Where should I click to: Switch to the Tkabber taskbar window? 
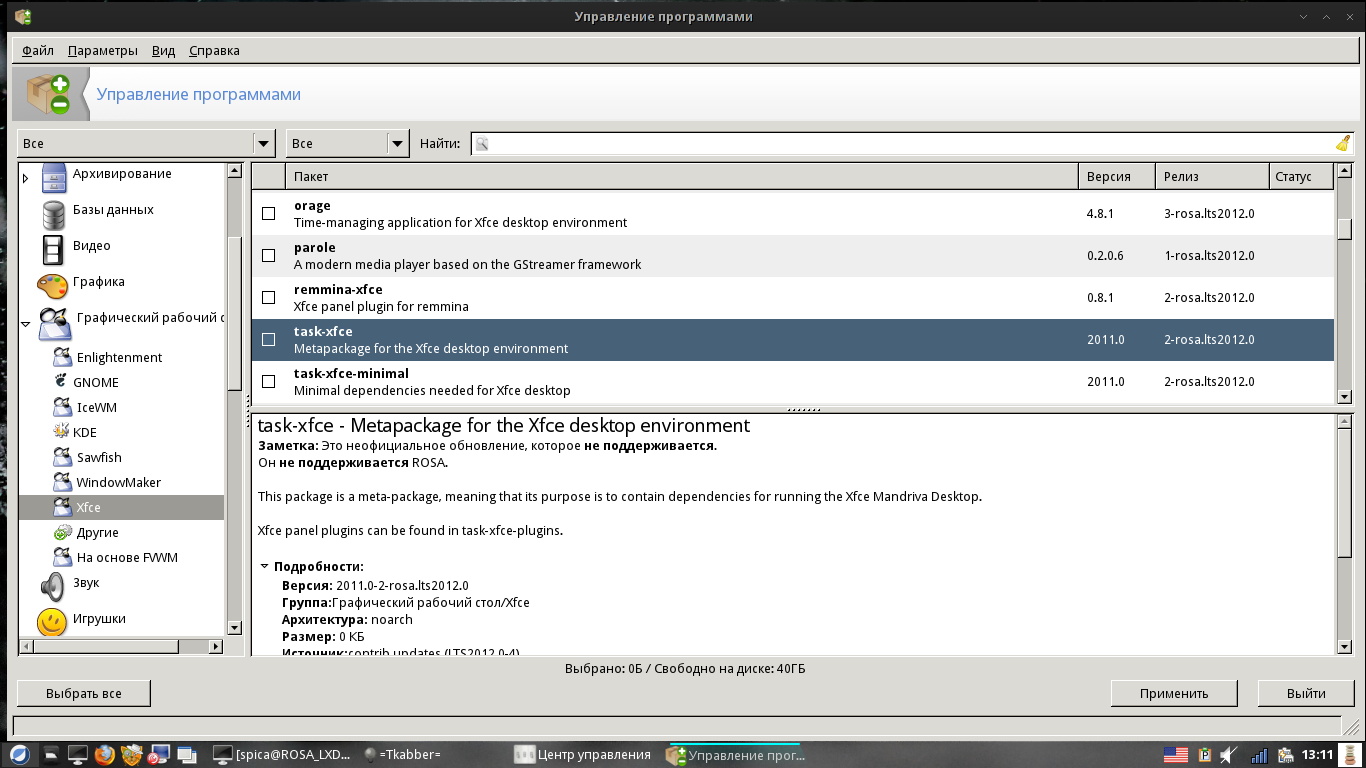point(403,754)
